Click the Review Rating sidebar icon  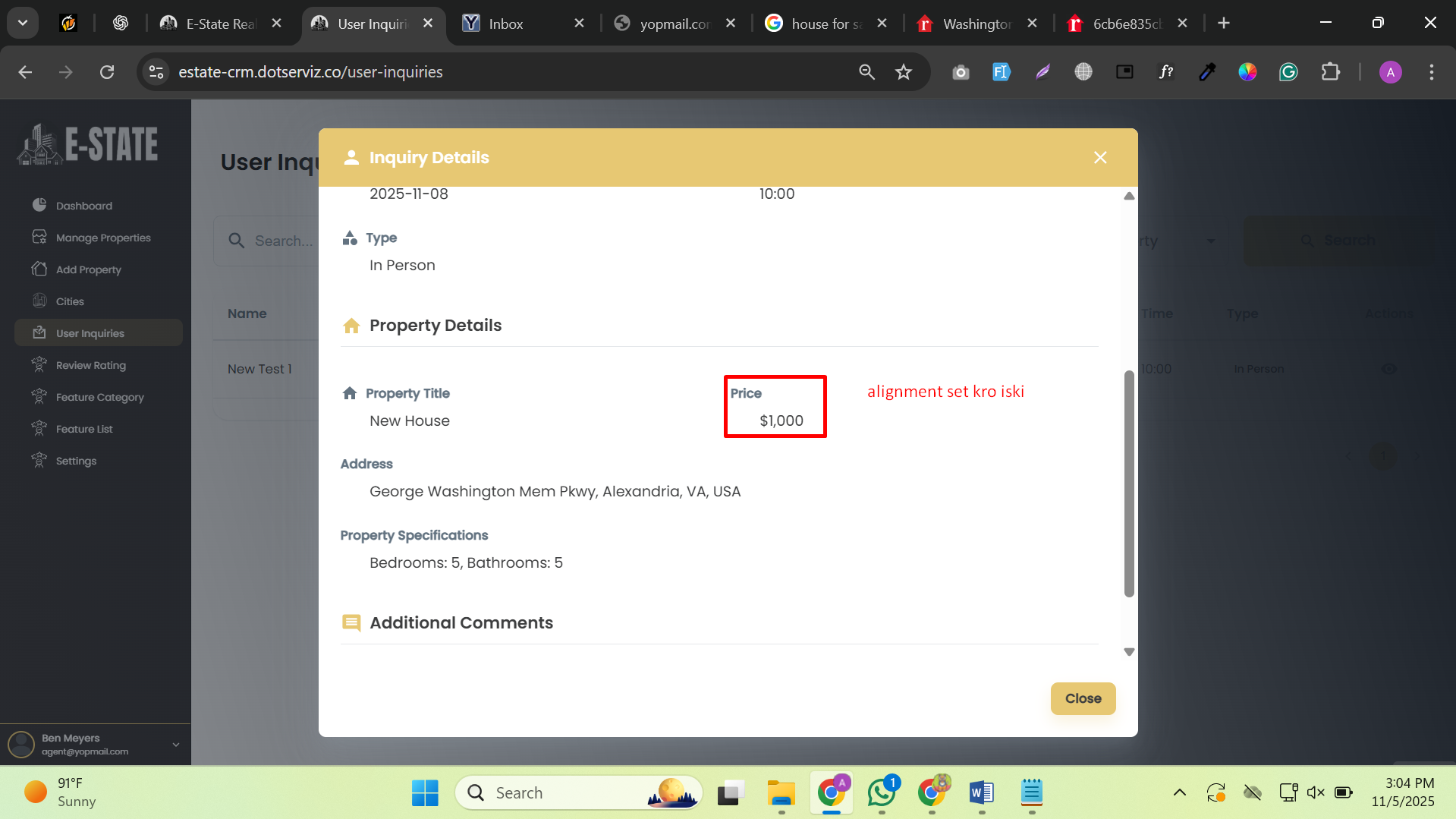39,365
